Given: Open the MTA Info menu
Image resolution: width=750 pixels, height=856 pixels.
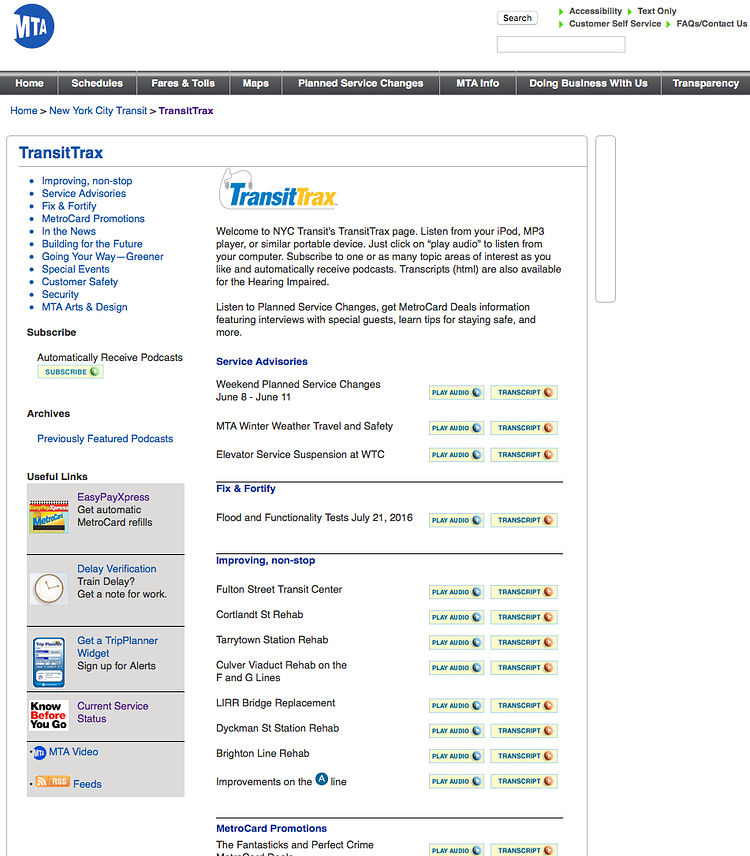Looking at the screenshot, I should pyautogui.click(x=478, y=83).
